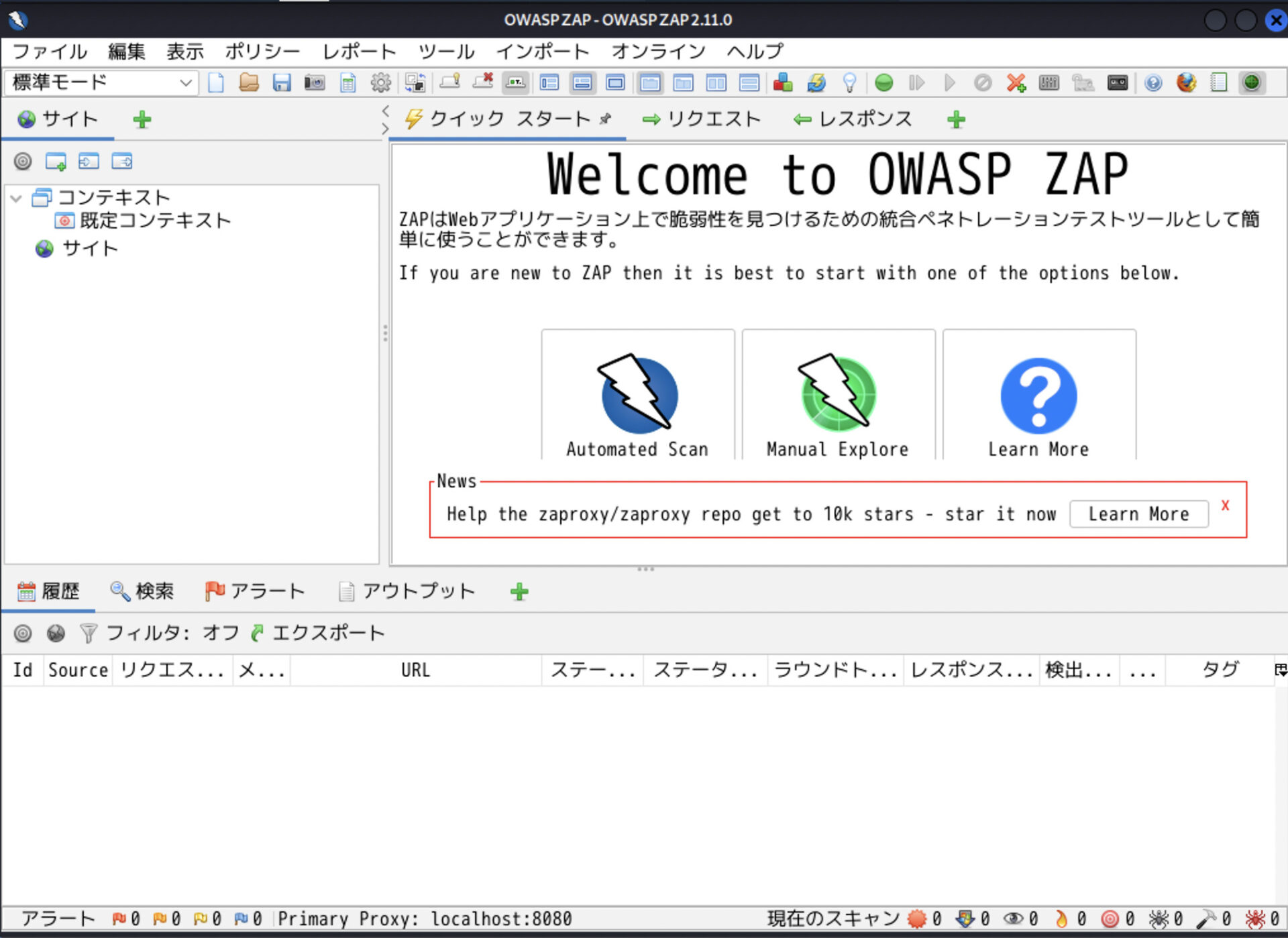
Task: Switch to the レスポンス tab
Action: point(853,119)
